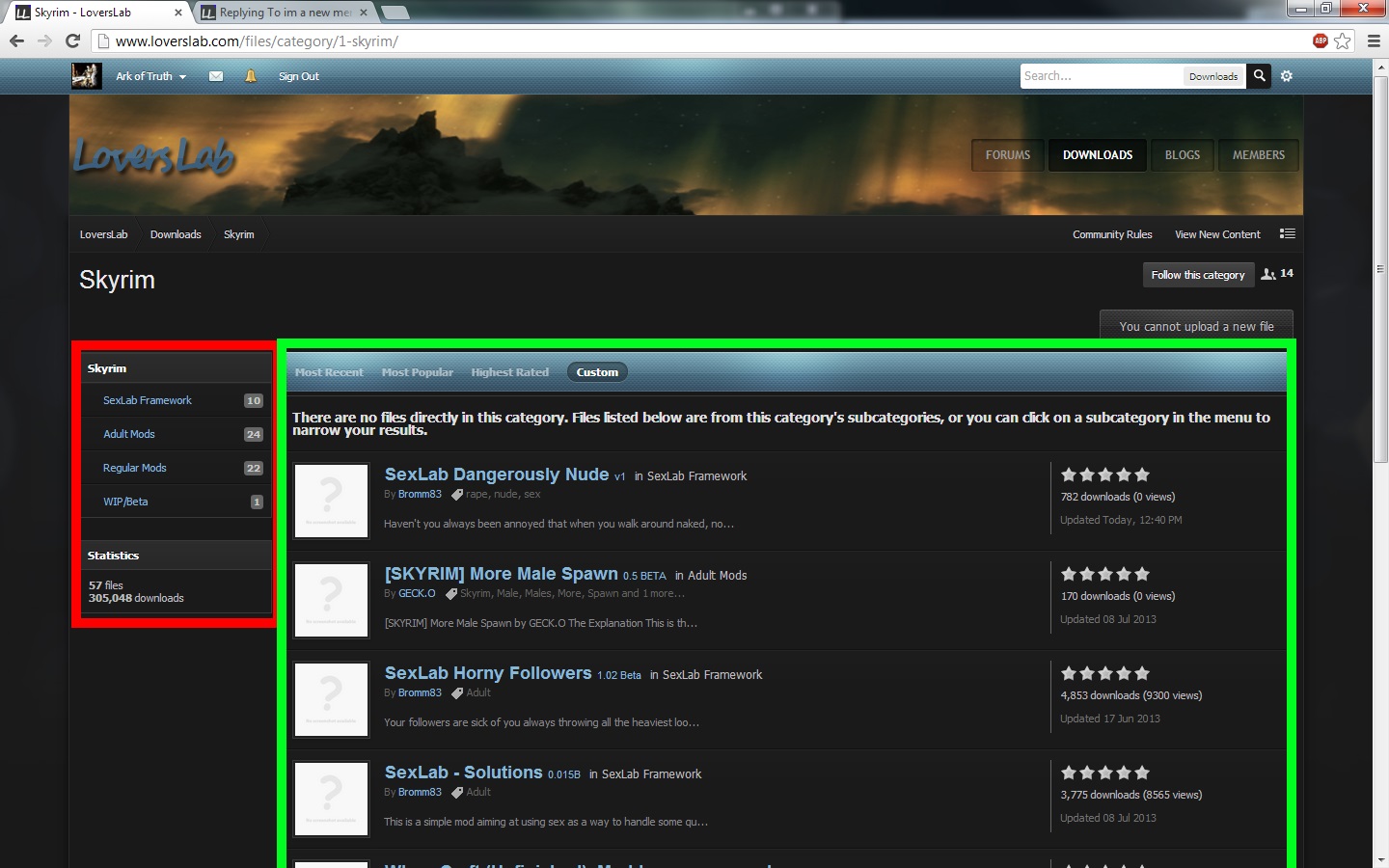
Task: Open WIP/Beta subcategory
Action: click(125, 502)
